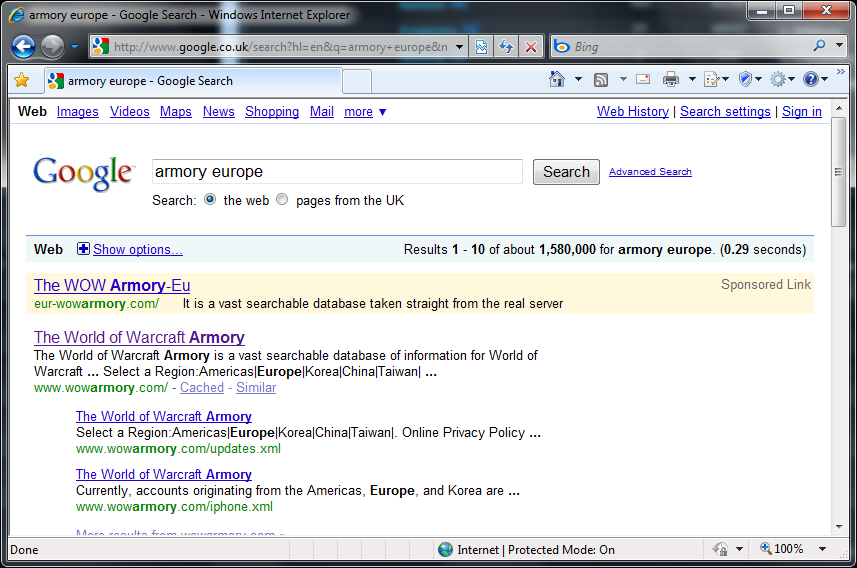Screen dimensions: 857x568
Task: Click the browser Forward arrow button
Action: pos(52,47)
